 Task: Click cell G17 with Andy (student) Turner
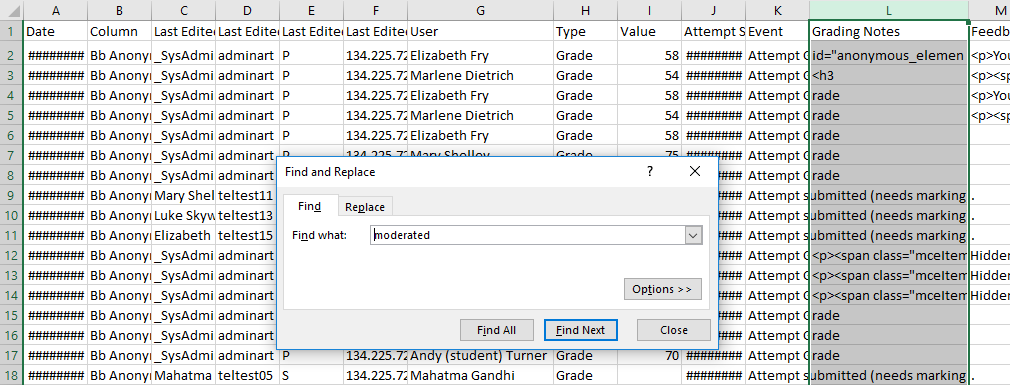[x=481, y=355]
